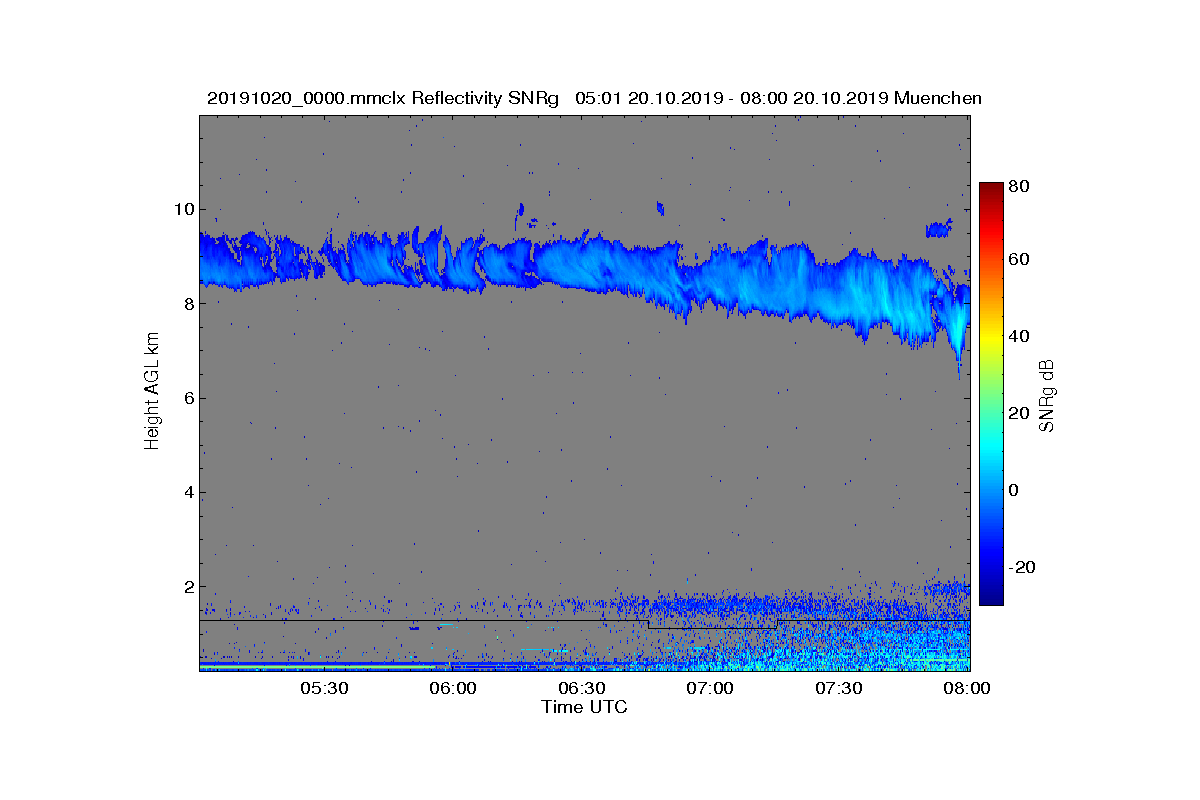Click the height tick label 6

(187, 398)
